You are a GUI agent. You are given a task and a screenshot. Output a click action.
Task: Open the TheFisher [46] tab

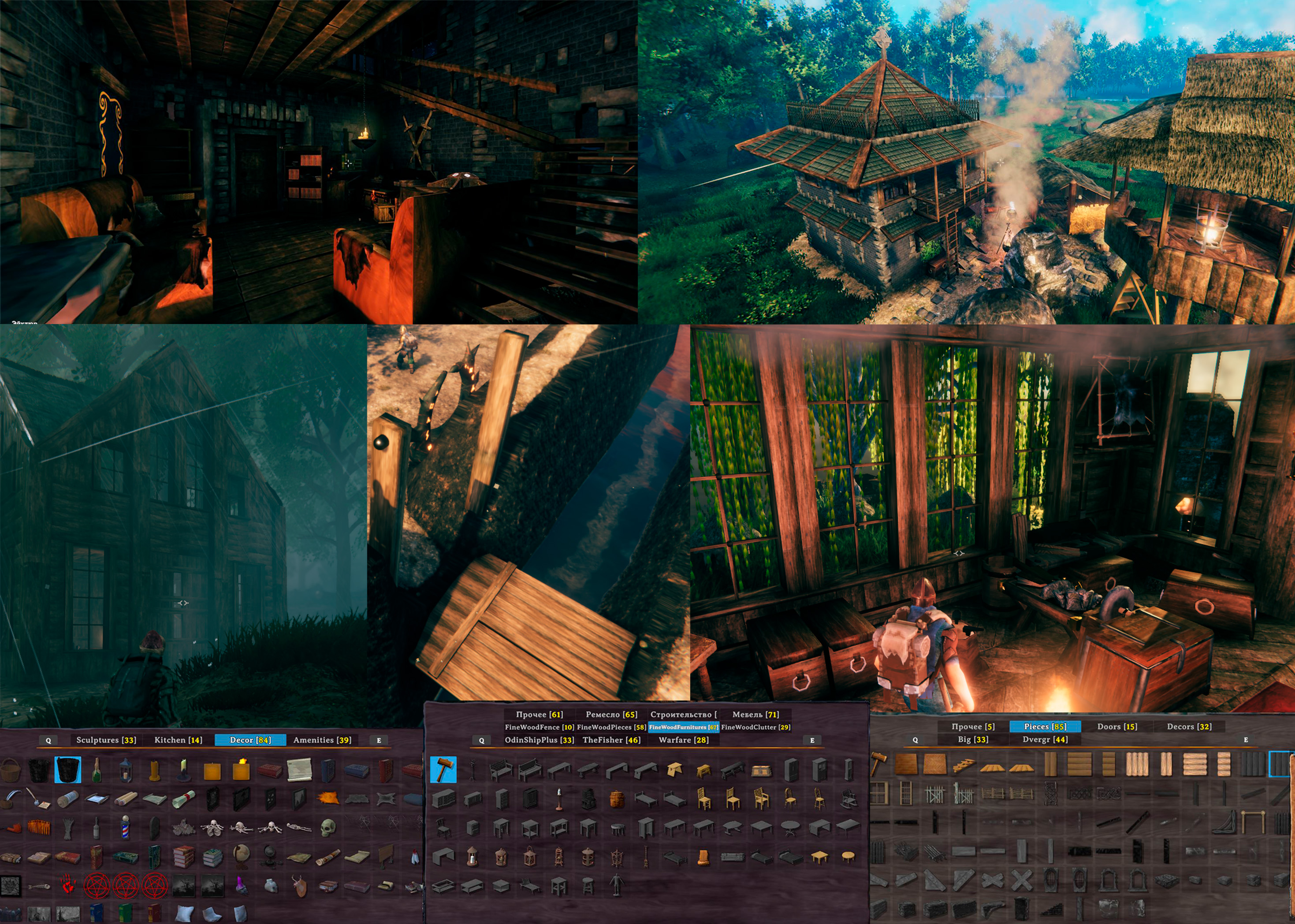tap(611, 740)
